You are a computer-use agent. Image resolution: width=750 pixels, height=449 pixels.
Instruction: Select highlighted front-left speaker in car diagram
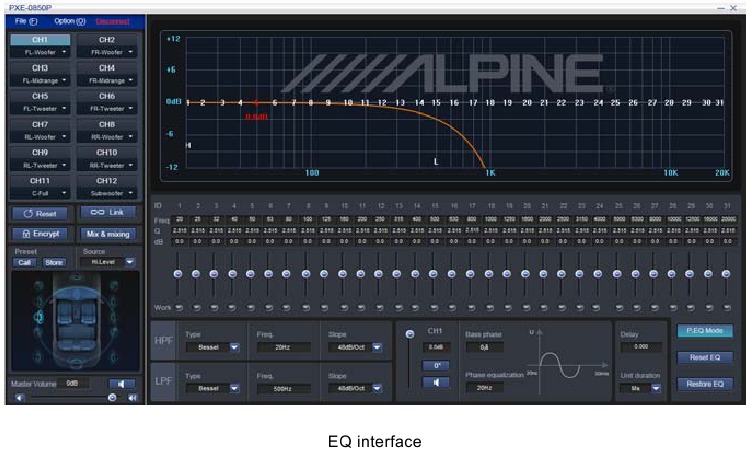(x=39, y=316)
